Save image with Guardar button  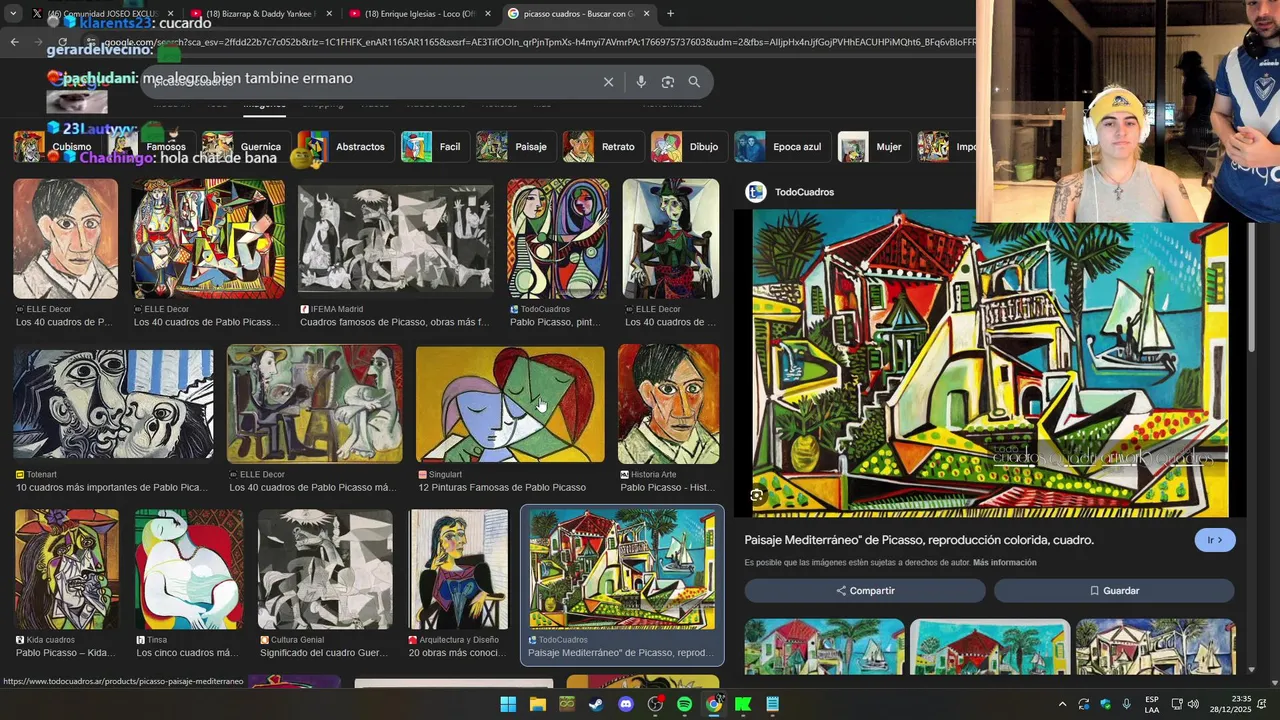click(x=1114, y=591)
